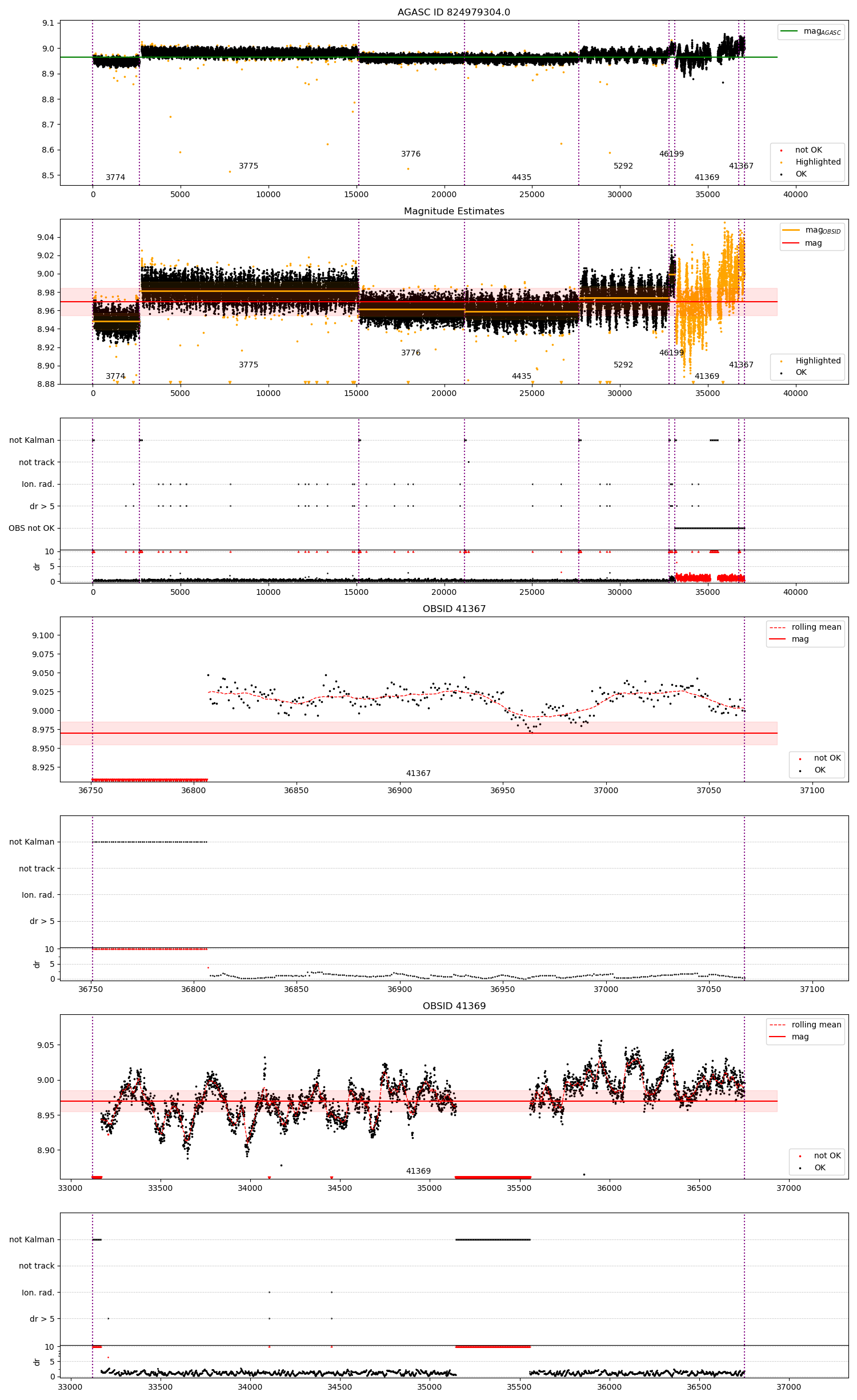Image resolution: width=857 pixels, height=1400 pixels.
Task: Click 'not track' label in the all-observations flags panel
Action: (37, 462)
